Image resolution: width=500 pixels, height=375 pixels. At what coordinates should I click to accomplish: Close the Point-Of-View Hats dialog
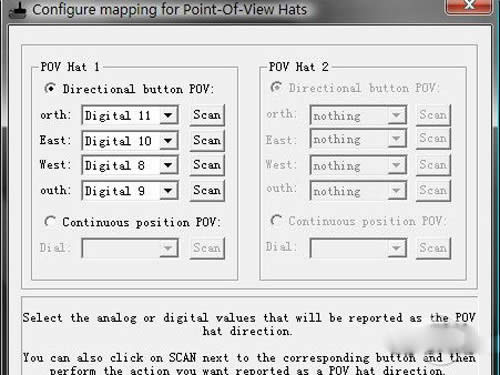click(x=469, y=6)
